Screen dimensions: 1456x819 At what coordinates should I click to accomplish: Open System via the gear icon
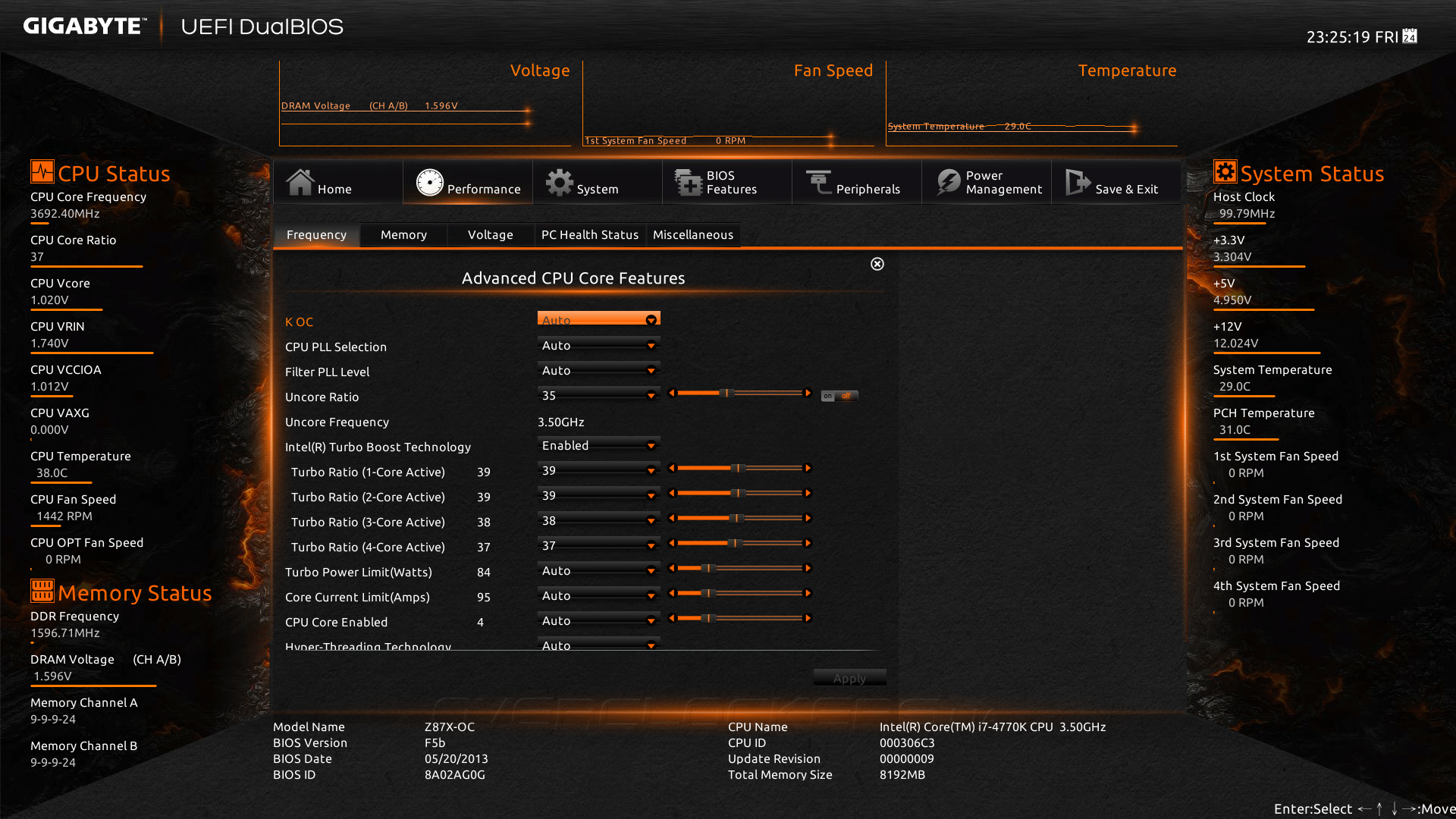tap(560, 182)
